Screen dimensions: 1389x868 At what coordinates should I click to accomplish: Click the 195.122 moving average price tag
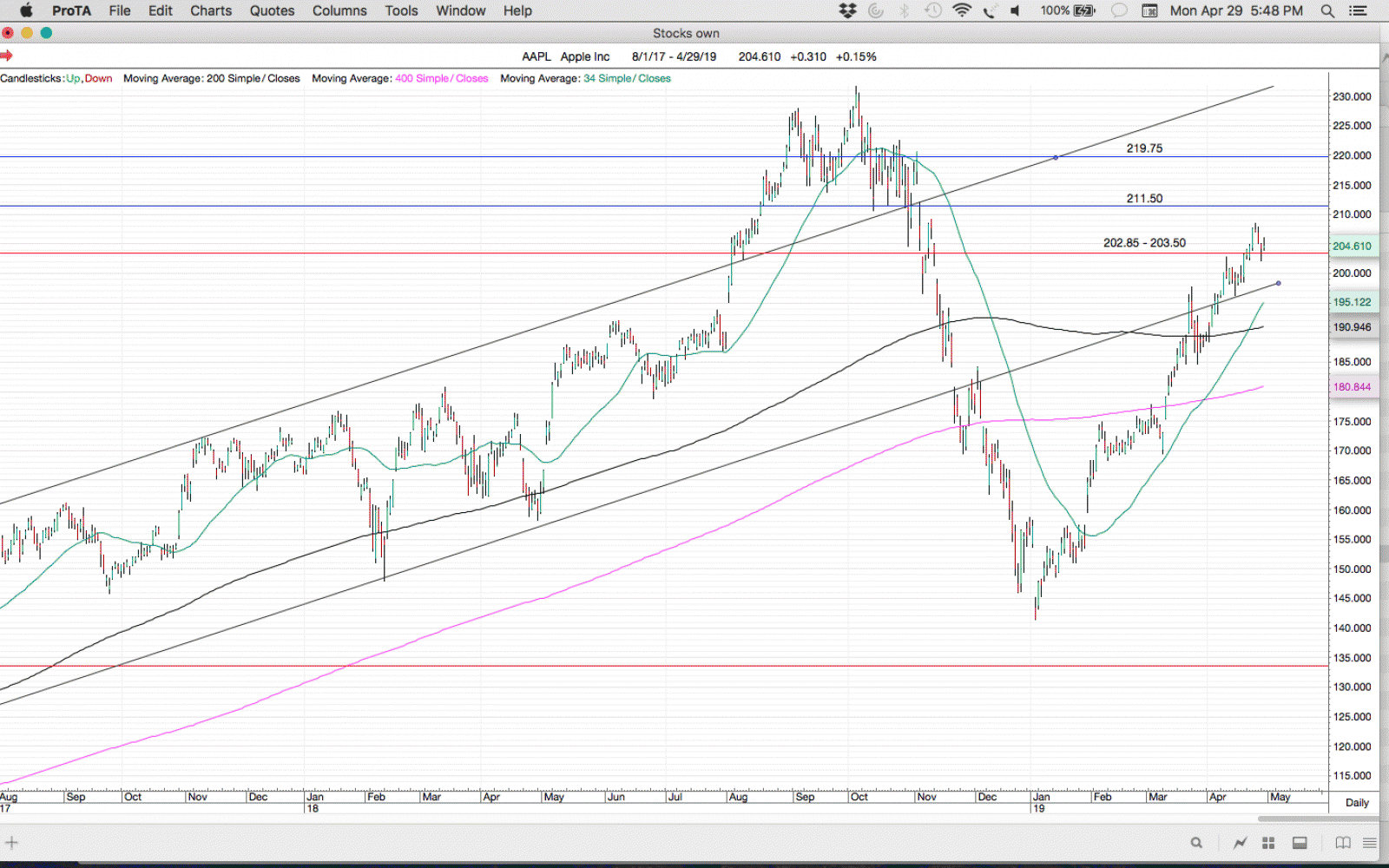[1353, 302]
